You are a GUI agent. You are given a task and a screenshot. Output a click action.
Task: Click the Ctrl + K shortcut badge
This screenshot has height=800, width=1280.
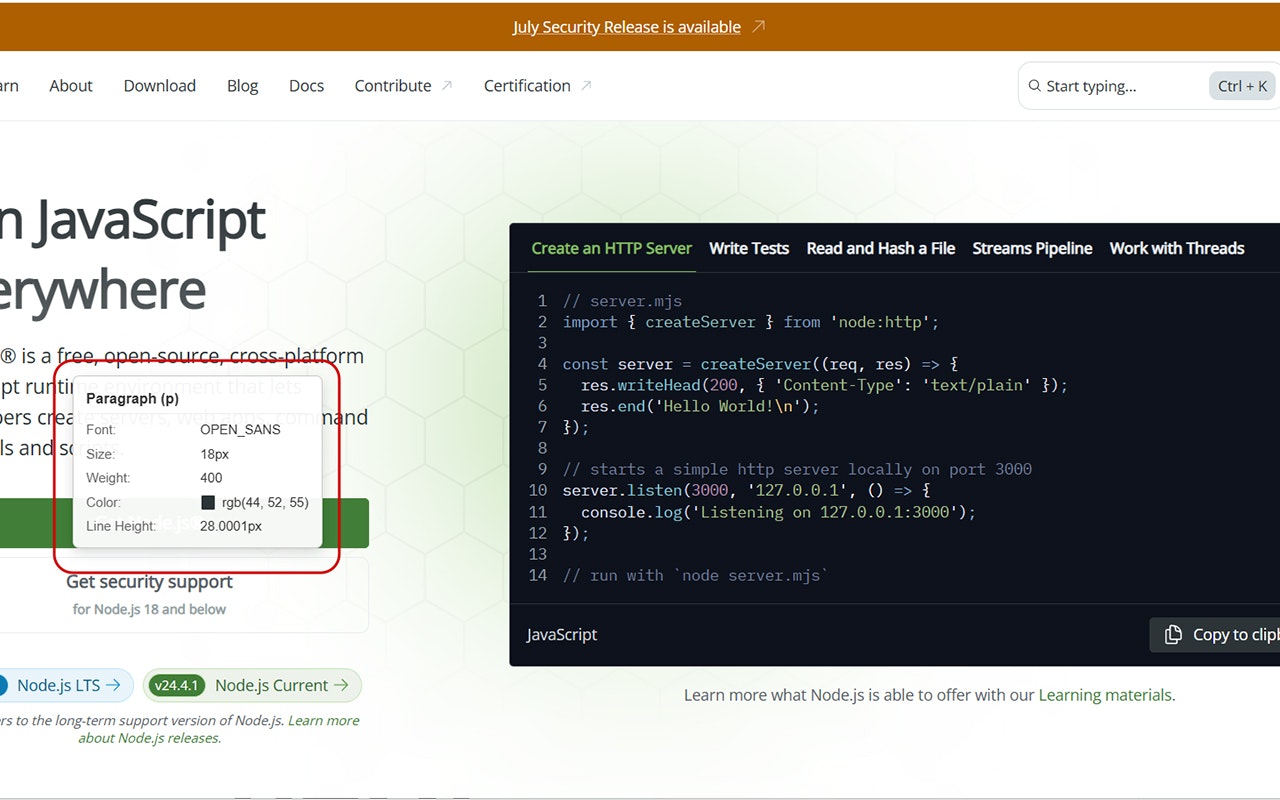tap(1243, 86)
